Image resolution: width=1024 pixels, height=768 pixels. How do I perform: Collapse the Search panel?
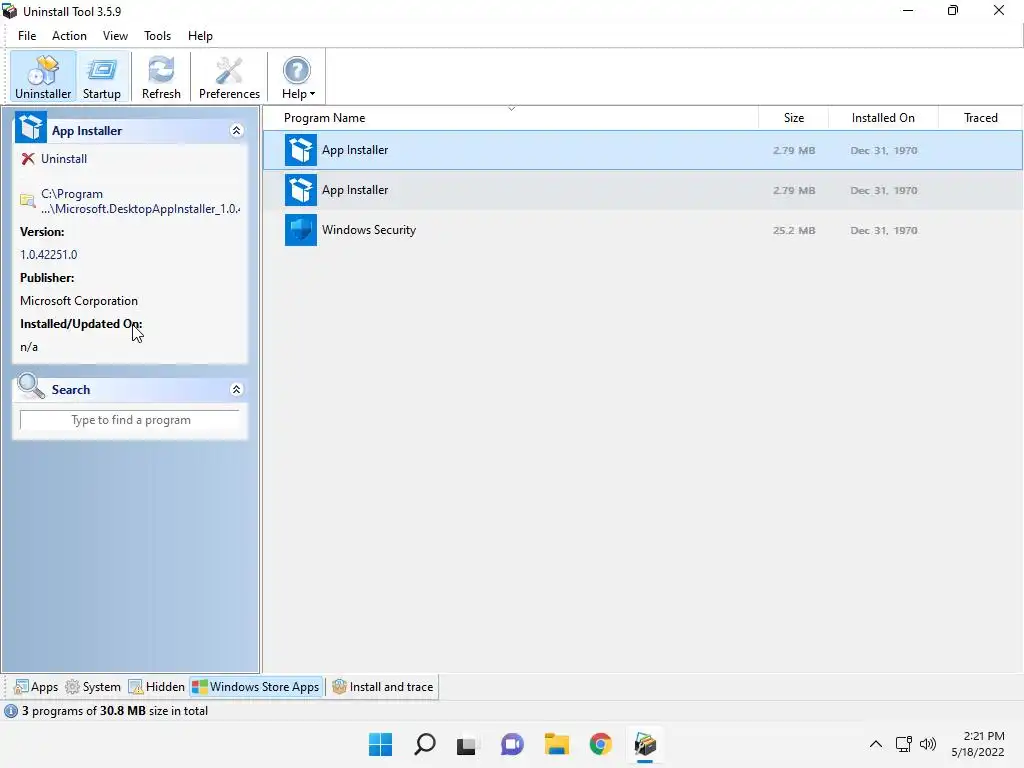(236, 389)
